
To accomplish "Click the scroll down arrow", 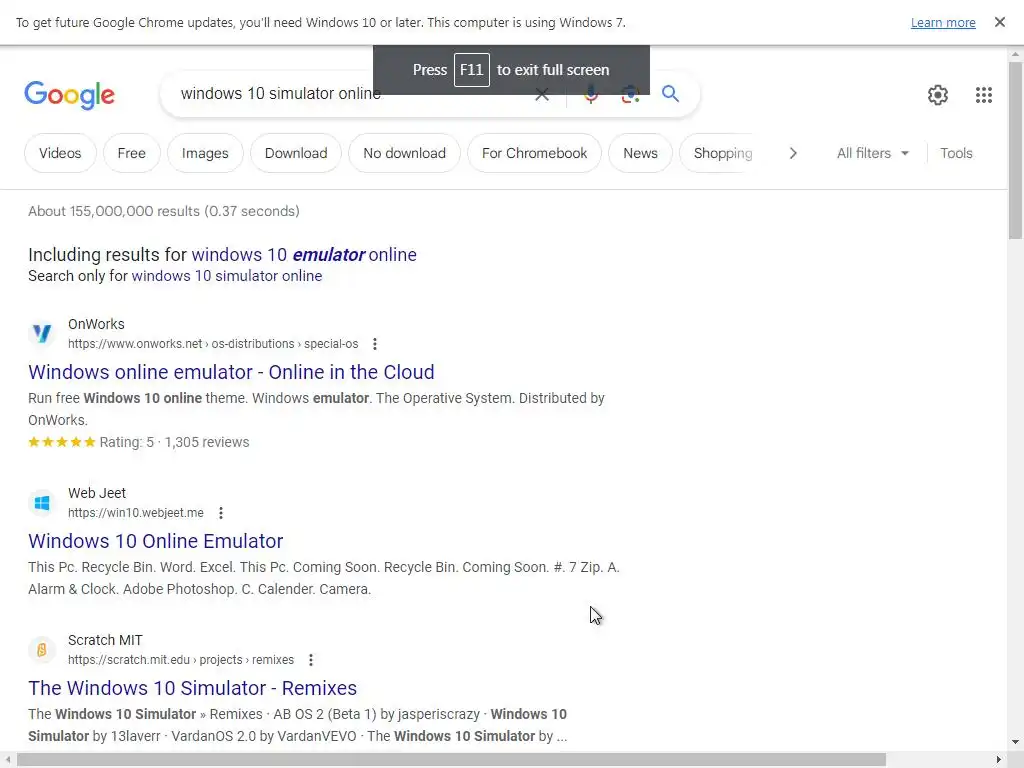I will (x=1016, y=742).
